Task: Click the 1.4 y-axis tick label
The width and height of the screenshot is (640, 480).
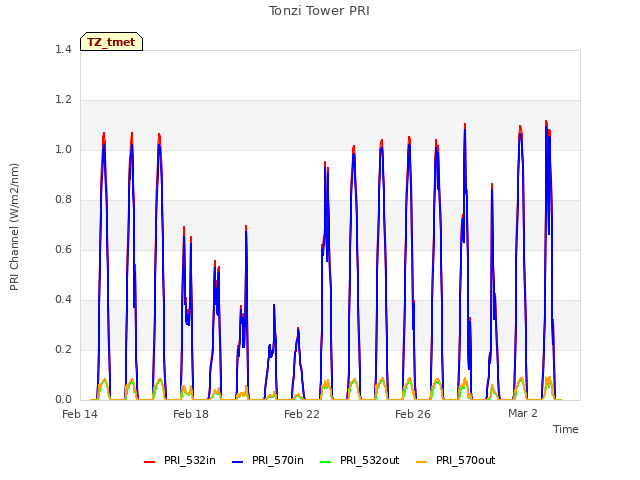Action: click(x=63, y=49)
